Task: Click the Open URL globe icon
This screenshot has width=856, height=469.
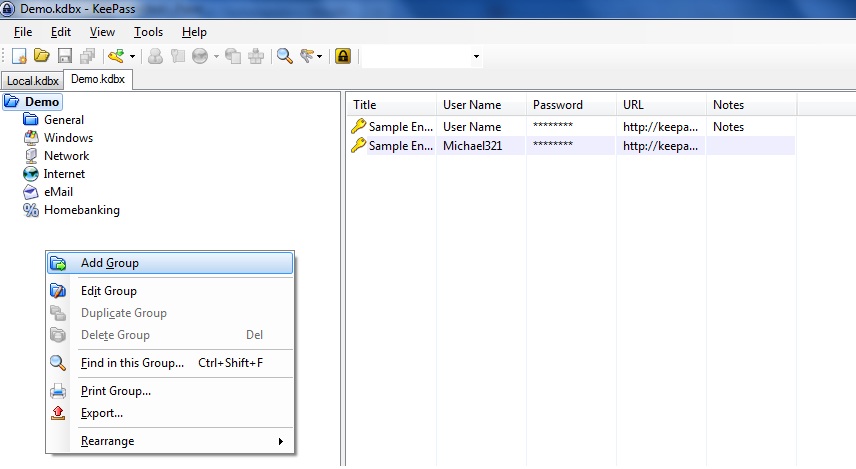Action: tap(200, 56)
